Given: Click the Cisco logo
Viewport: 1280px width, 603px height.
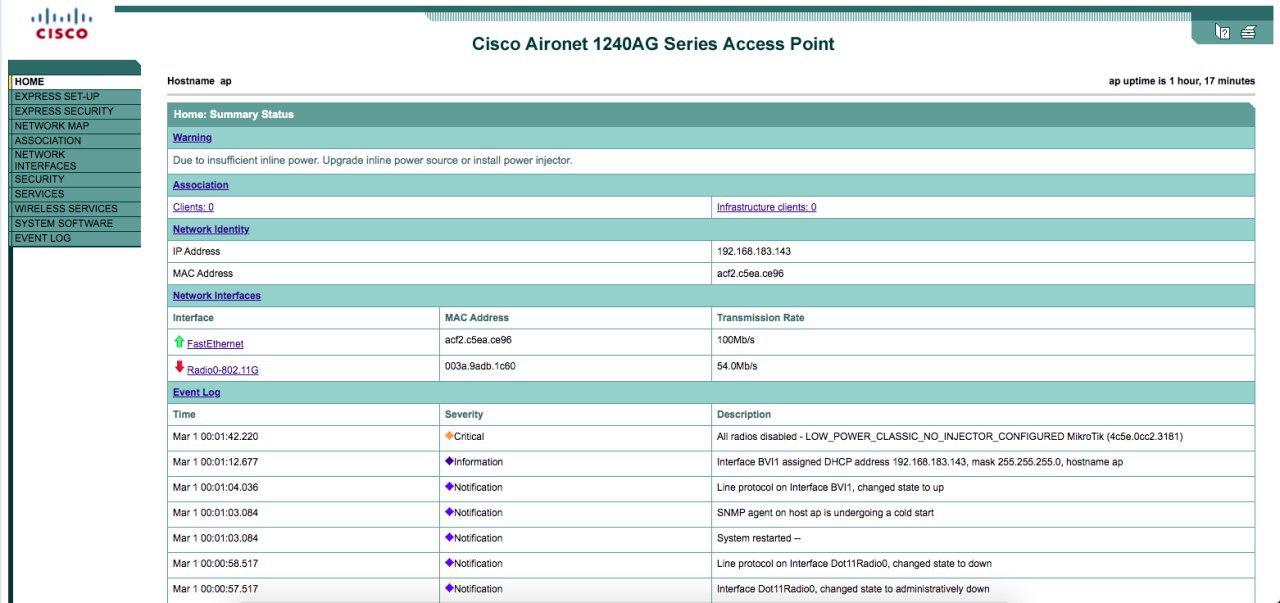Looking at the screenshot, I should pos(62,25).
